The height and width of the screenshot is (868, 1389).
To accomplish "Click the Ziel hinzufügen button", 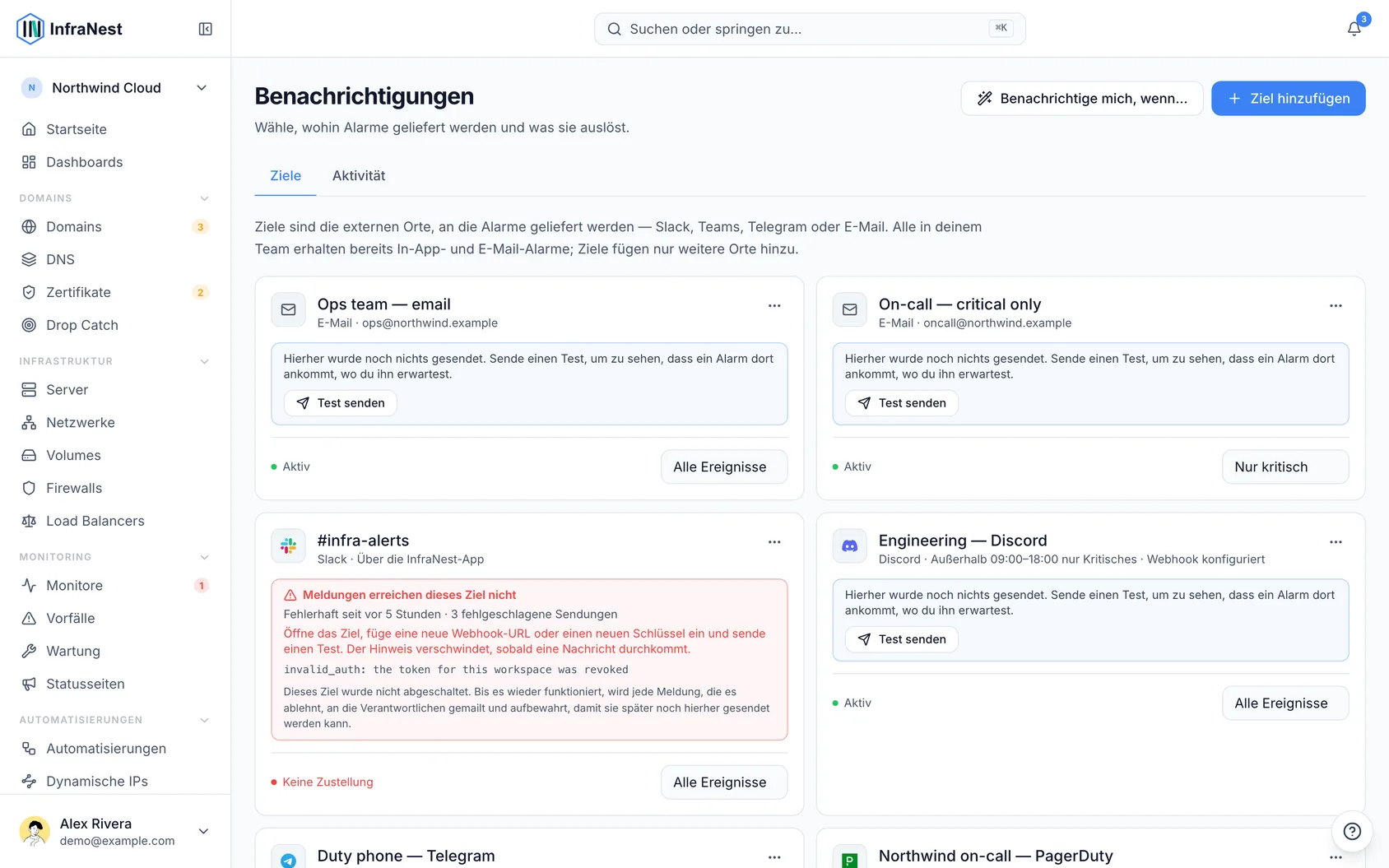I will [1288, 98].
